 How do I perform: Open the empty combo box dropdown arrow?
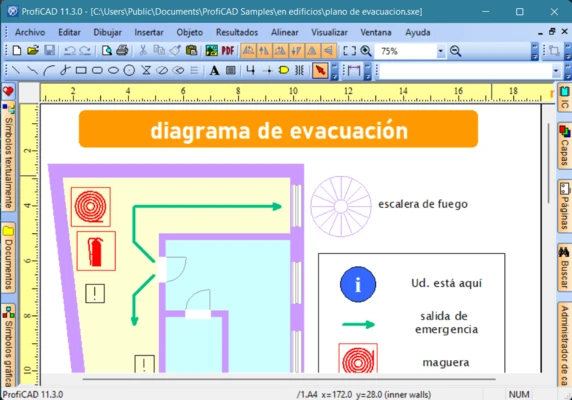(556, 71)
